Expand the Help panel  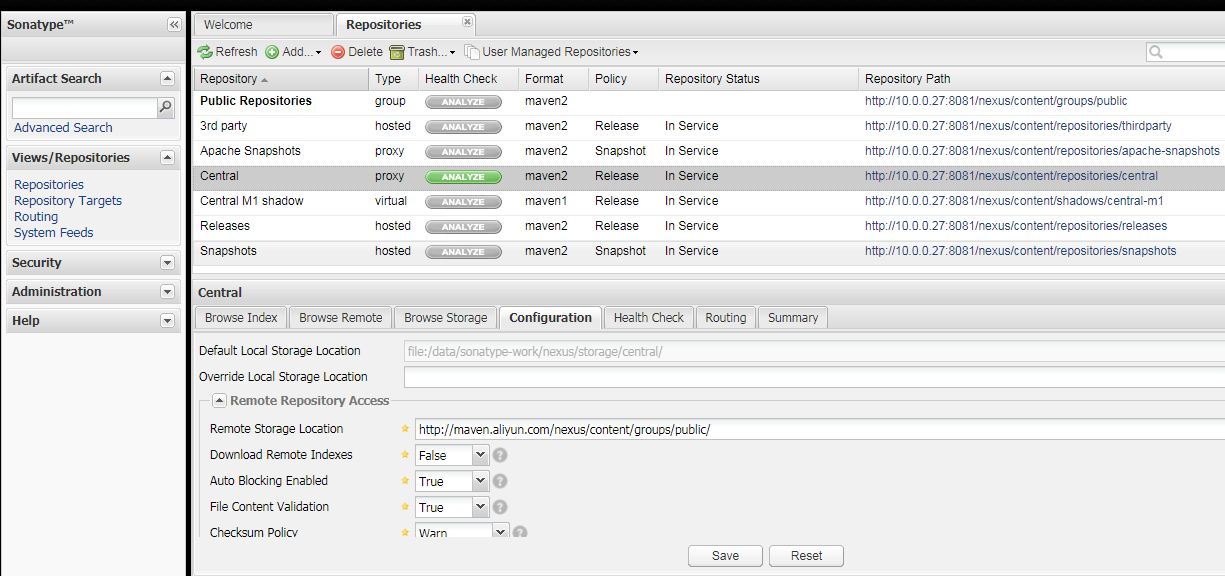[167, 321]
